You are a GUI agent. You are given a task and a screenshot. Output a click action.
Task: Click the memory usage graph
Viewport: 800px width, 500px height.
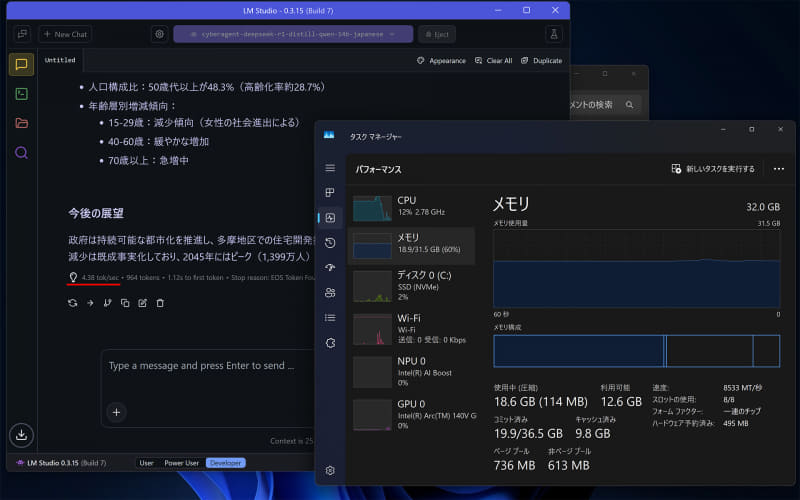(636, 268)
